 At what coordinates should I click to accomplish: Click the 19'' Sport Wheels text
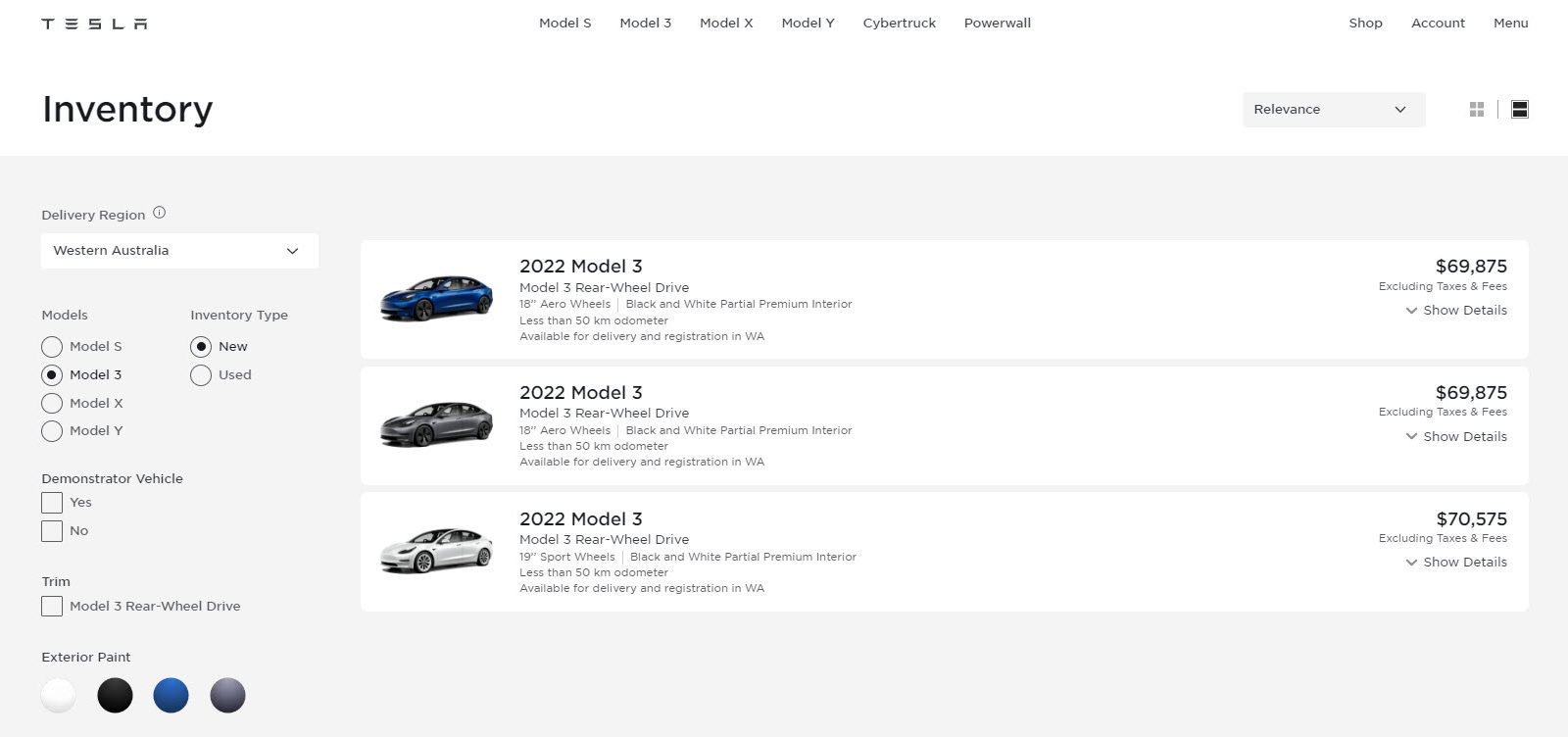(x=567, y=557)
